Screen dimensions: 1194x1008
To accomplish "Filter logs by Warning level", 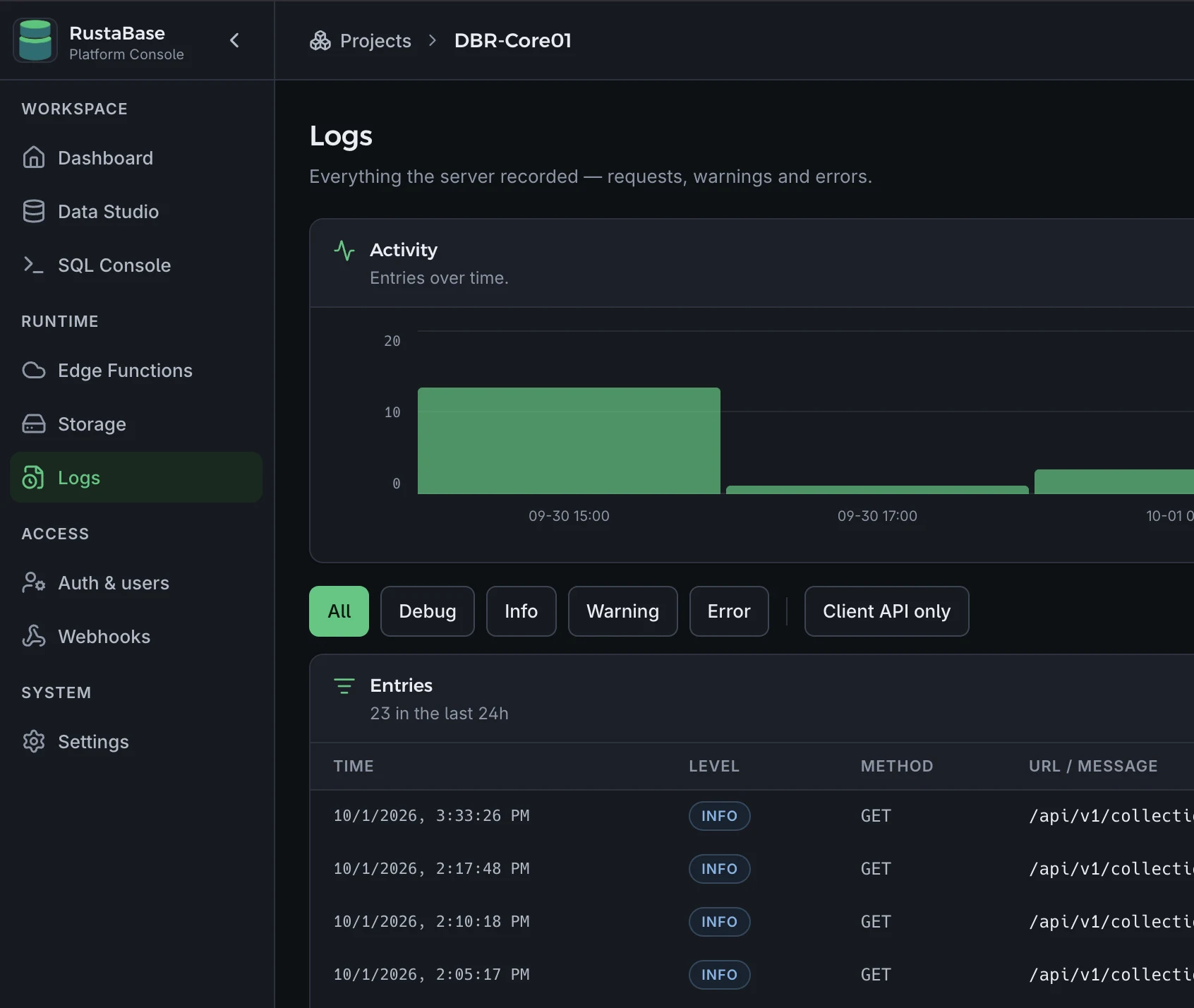I will point(623,611).
